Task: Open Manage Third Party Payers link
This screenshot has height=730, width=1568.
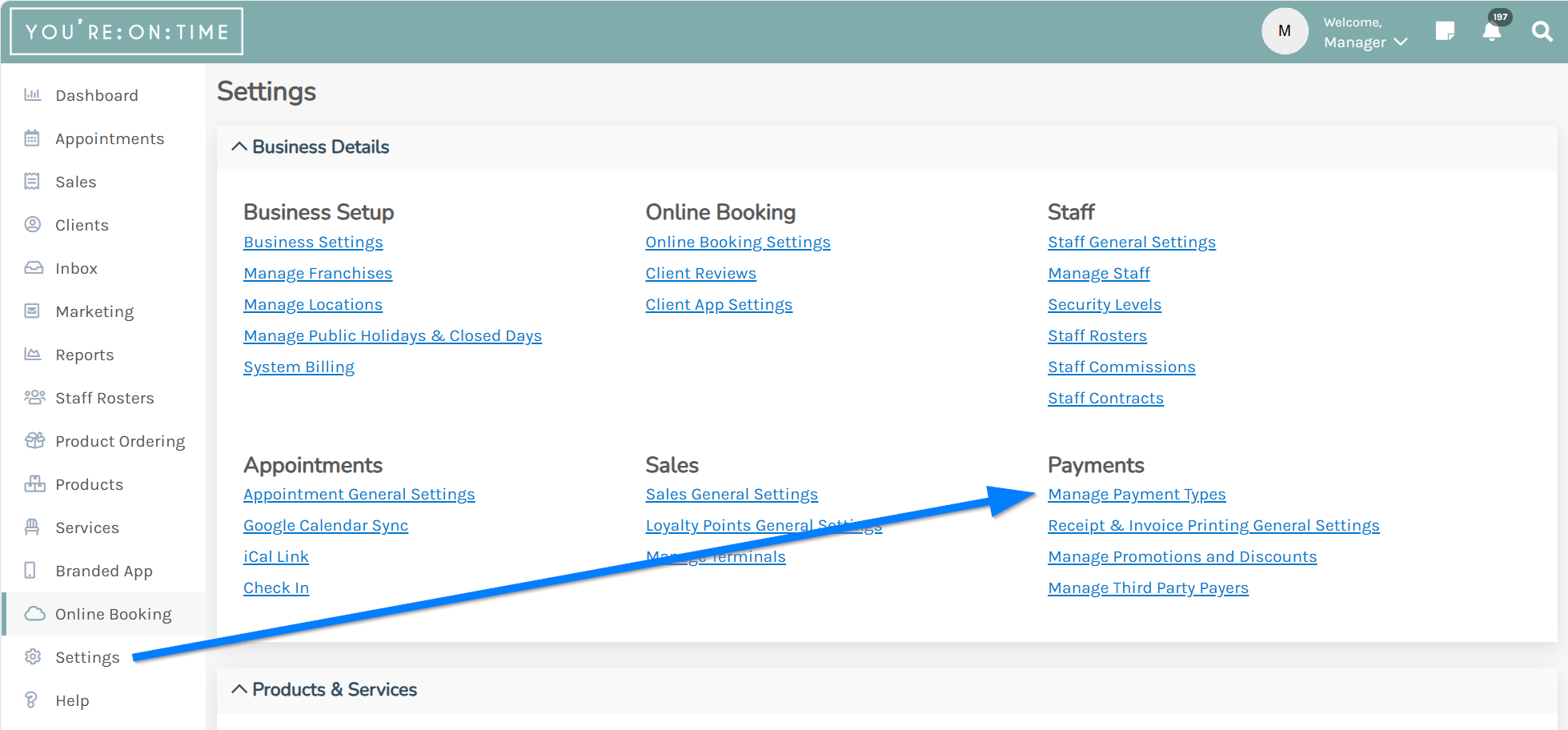Action: 1148,588
